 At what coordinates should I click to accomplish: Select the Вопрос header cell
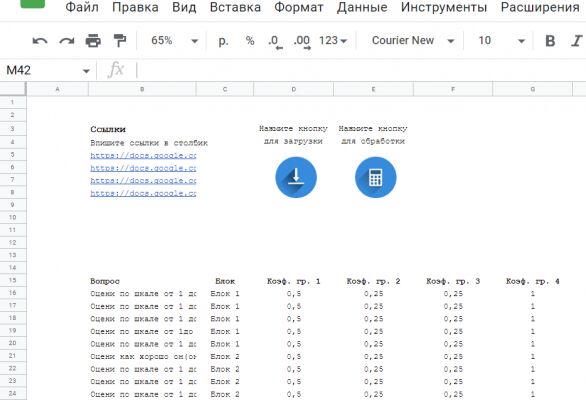[x=142, y=281]
